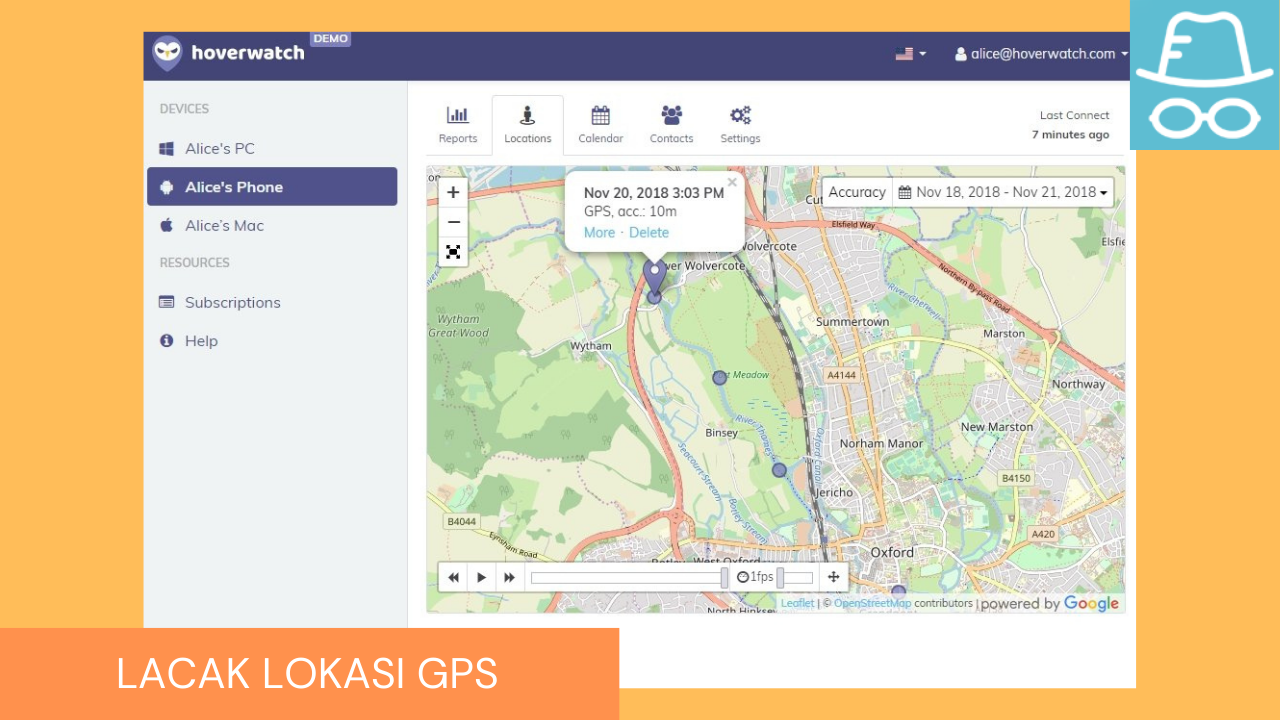The width and height of the screenshot is (1280, 720).
Task: Switch to the Reports tab
Action: pos(458,125)
